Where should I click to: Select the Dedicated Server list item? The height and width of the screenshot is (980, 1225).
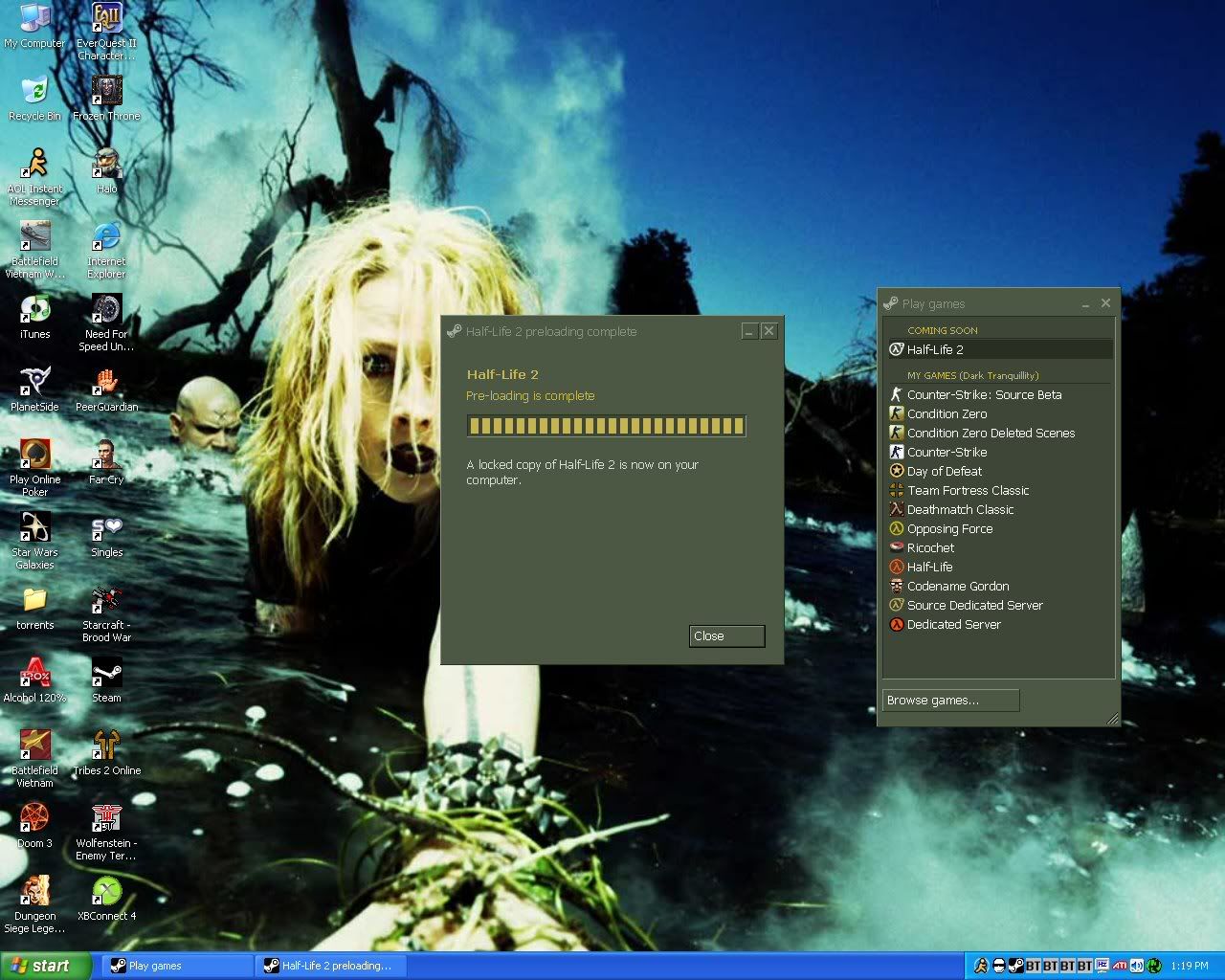pos(1000,624)
